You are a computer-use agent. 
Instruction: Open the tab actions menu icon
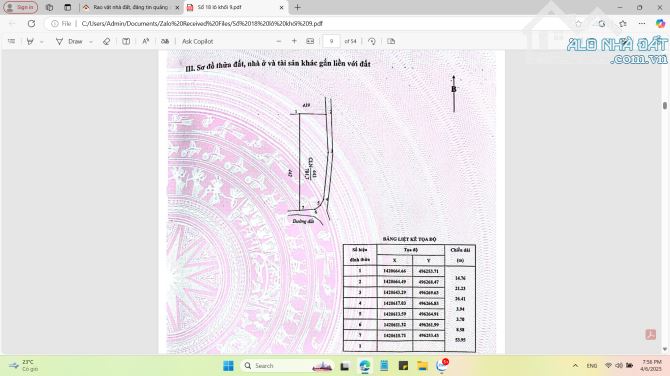68,7
